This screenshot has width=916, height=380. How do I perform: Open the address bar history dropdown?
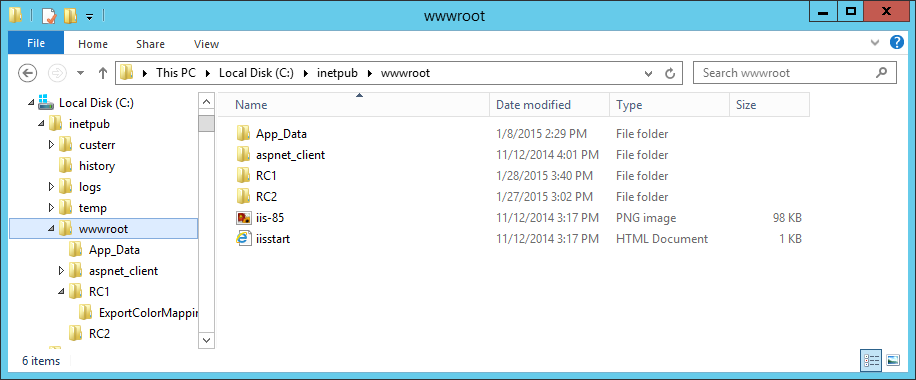648,74
